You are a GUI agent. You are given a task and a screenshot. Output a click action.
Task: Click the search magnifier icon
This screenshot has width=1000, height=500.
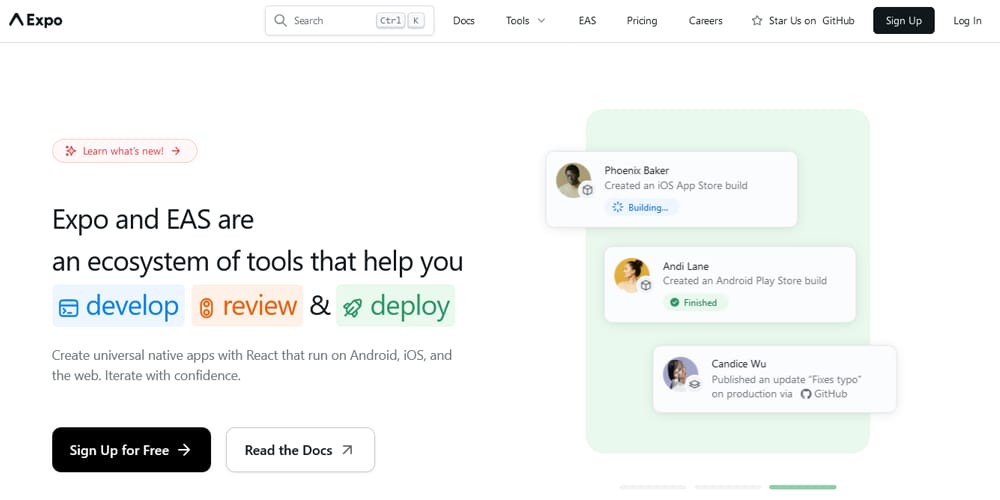tap(280, 20)
